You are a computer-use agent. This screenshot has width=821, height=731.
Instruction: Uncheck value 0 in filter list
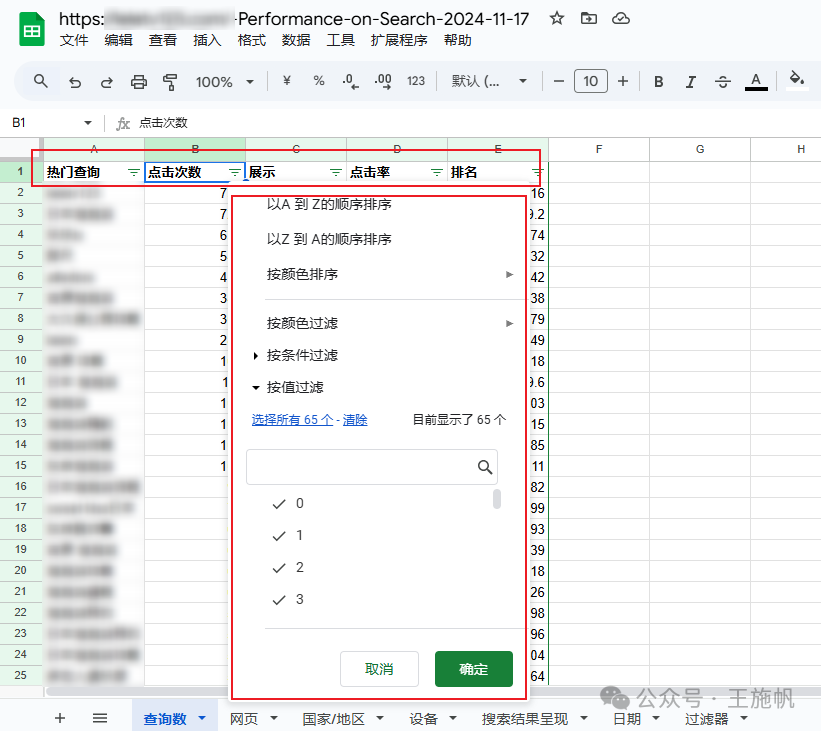pyautogui.click(x=279, y=504)
